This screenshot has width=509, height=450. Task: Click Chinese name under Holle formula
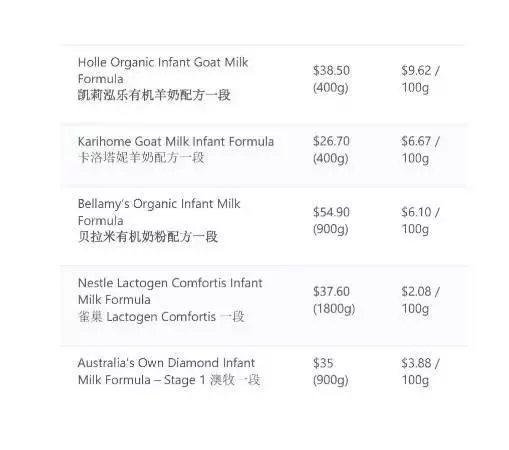[154, 95]
